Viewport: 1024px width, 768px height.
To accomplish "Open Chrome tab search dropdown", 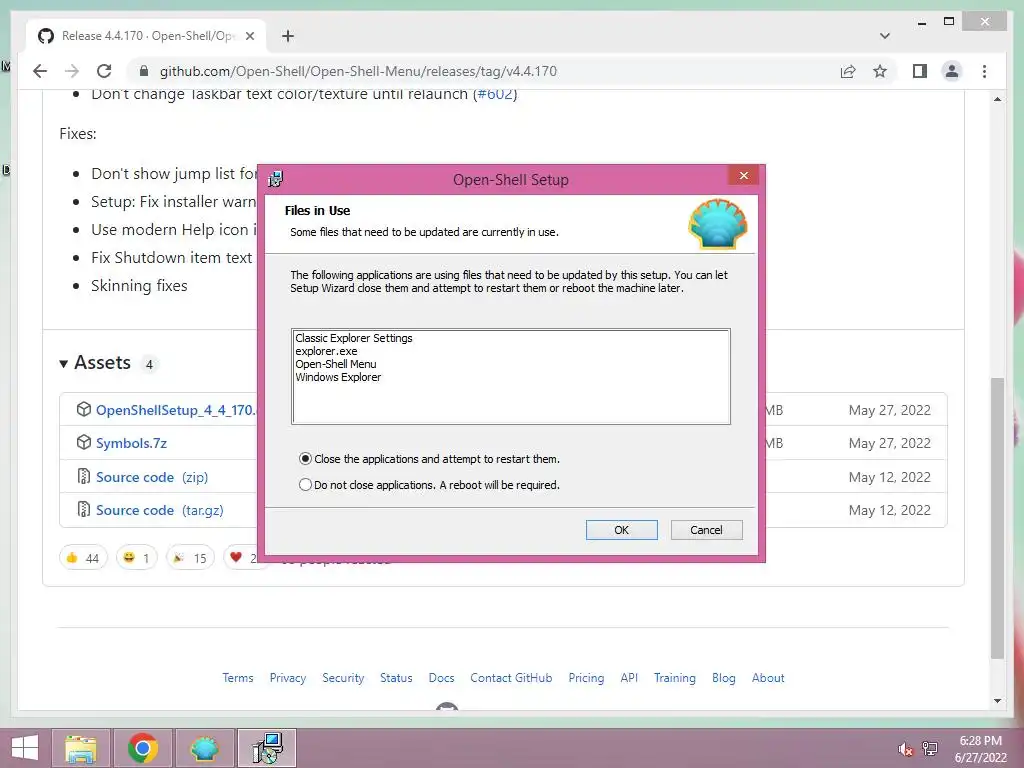I will [x=885, y=36].
